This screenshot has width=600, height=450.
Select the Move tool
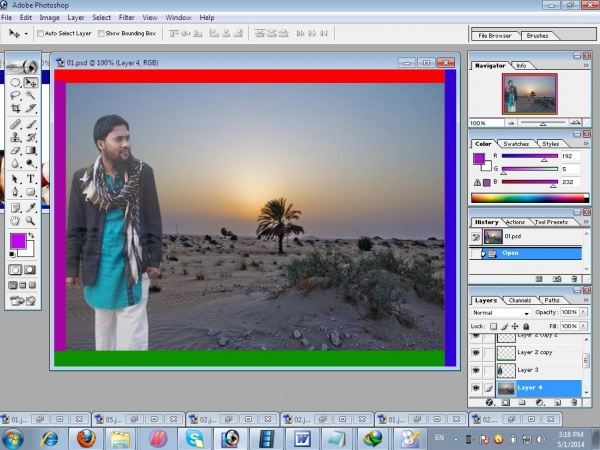click(31, 83)
